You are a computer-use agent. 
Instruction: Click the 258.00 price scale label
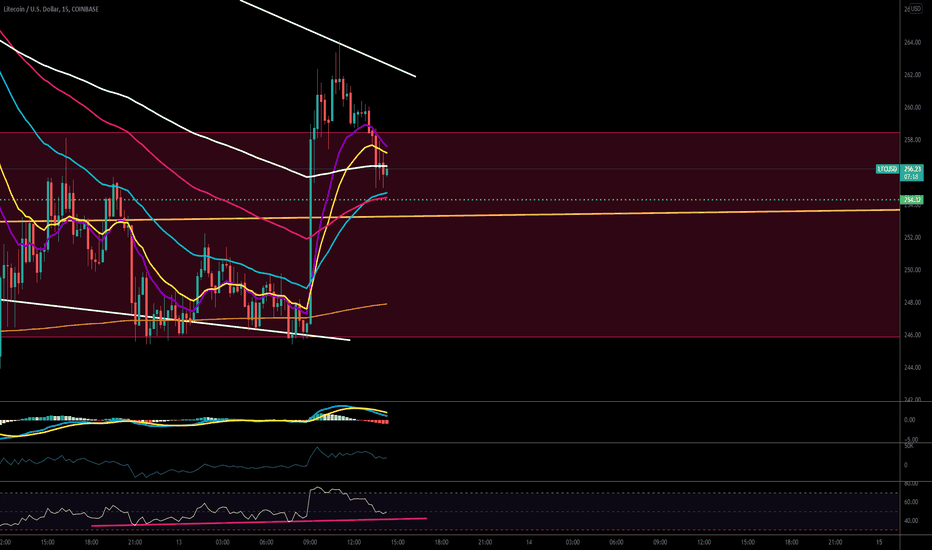[x=912, y=140]
